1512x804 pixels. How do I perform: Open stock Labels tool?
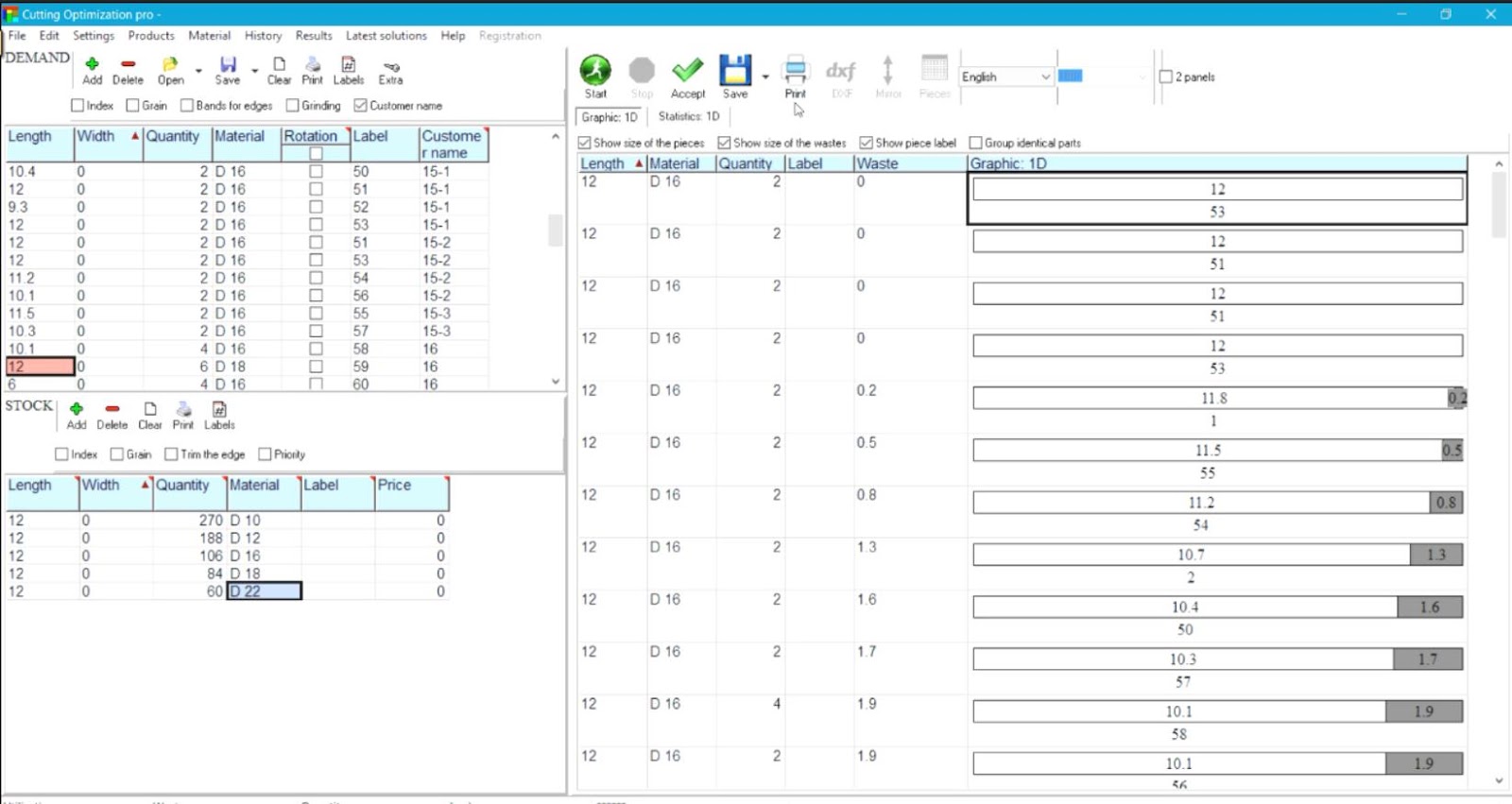click(219, 416)
